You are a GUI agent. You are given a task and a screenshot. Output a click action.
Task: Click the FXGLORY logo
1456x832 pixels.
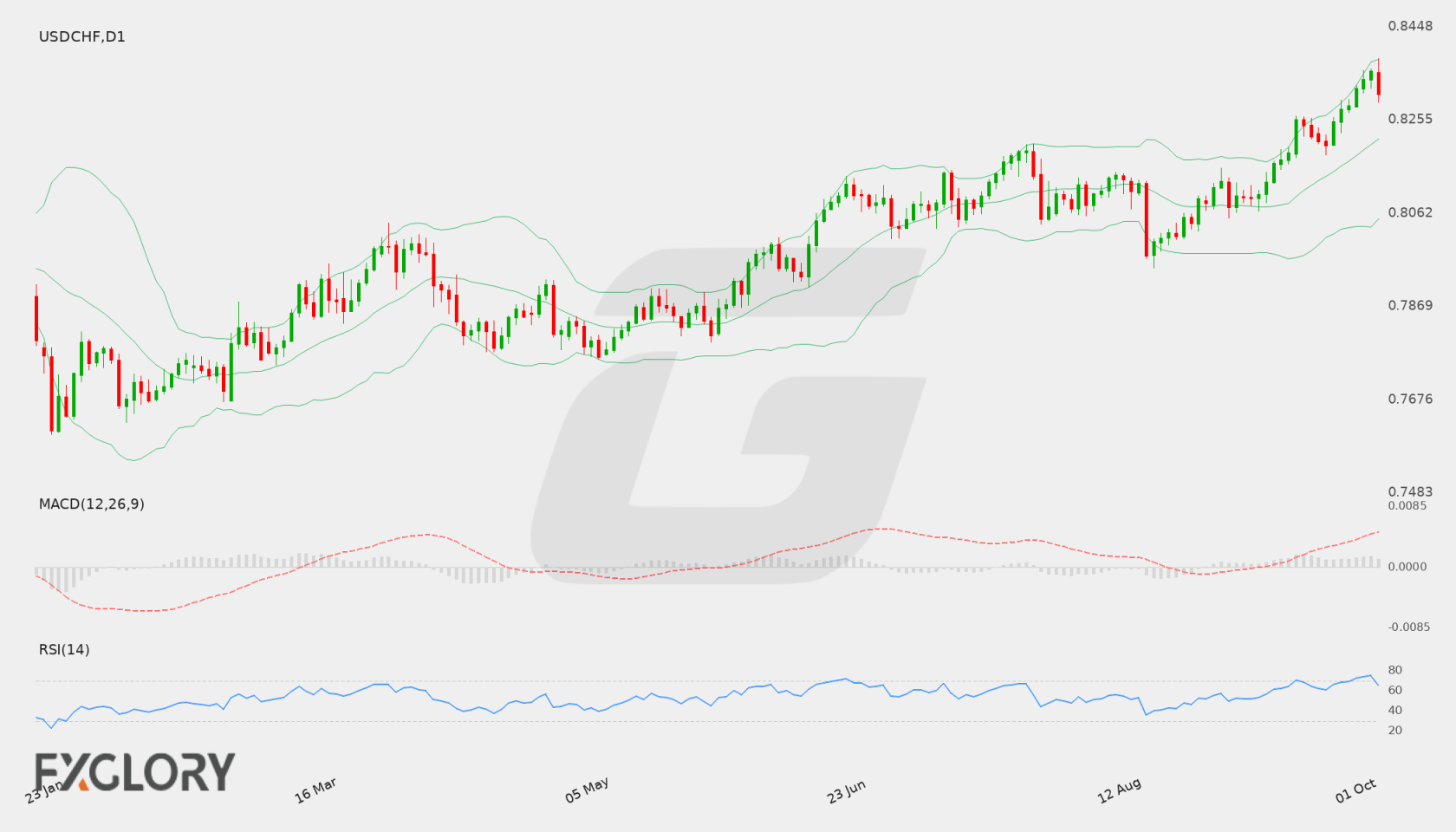(134, 771)
